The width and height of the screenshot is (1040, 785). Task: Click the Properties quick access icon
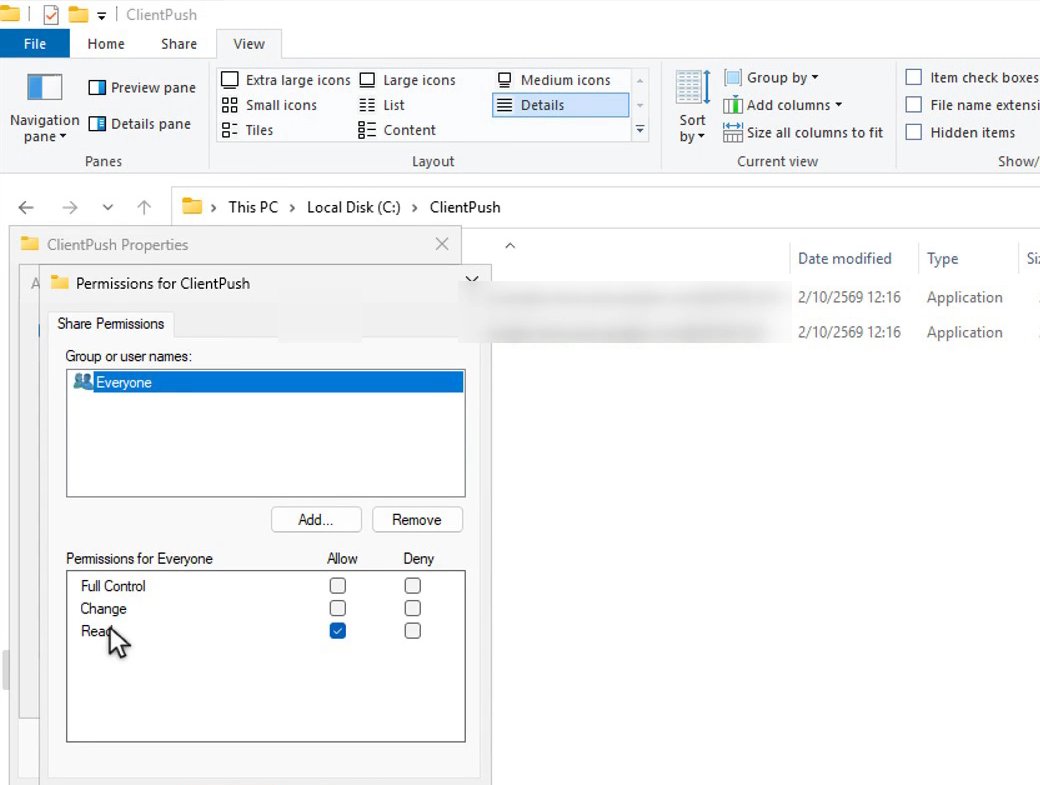[x=51, y=15]
